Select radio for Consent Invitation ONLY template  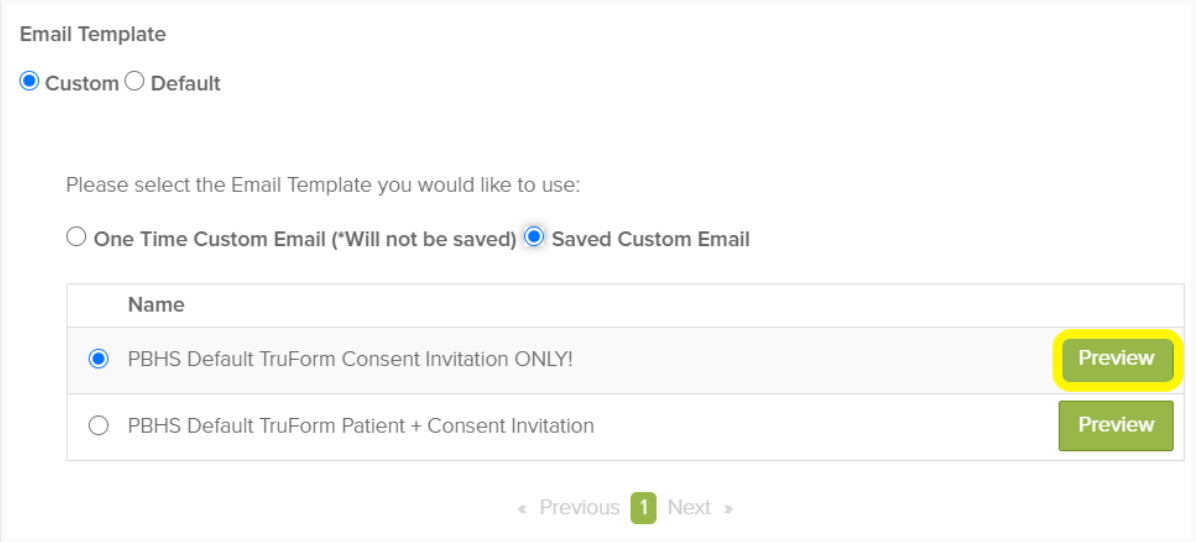[98, 359]
